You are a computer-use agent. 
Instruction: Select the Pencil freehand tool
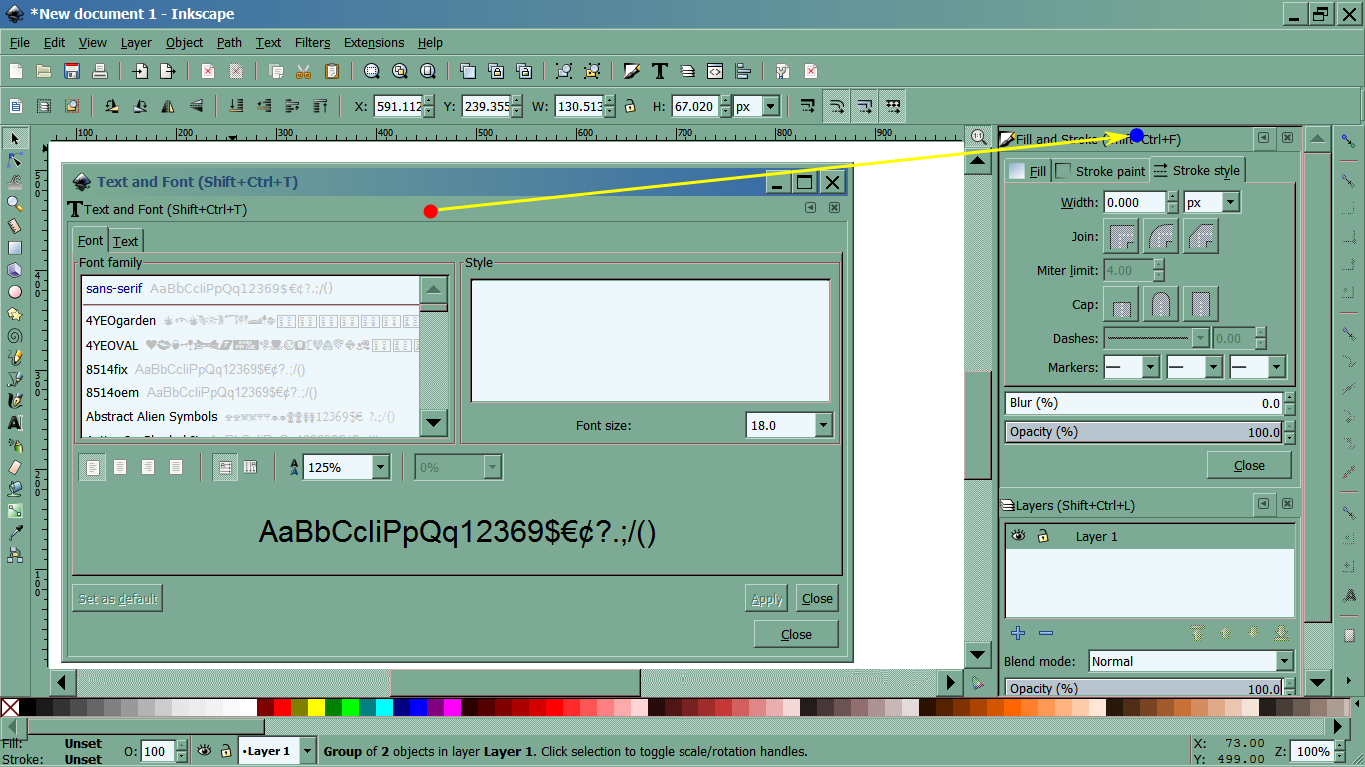click(x=15, y=358)
